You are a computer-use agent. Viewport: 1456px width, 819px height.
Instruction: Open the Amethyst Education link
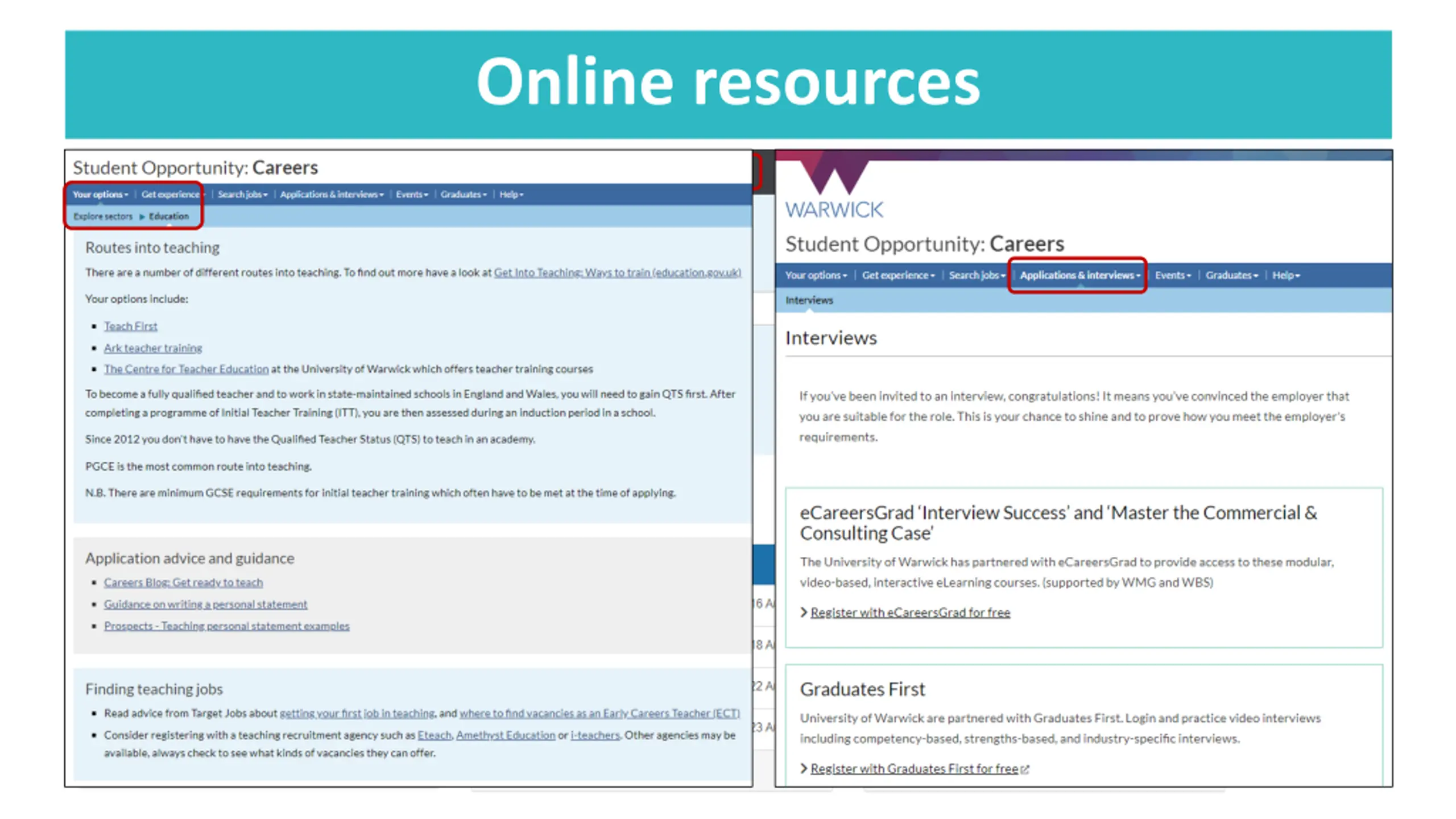506,735
